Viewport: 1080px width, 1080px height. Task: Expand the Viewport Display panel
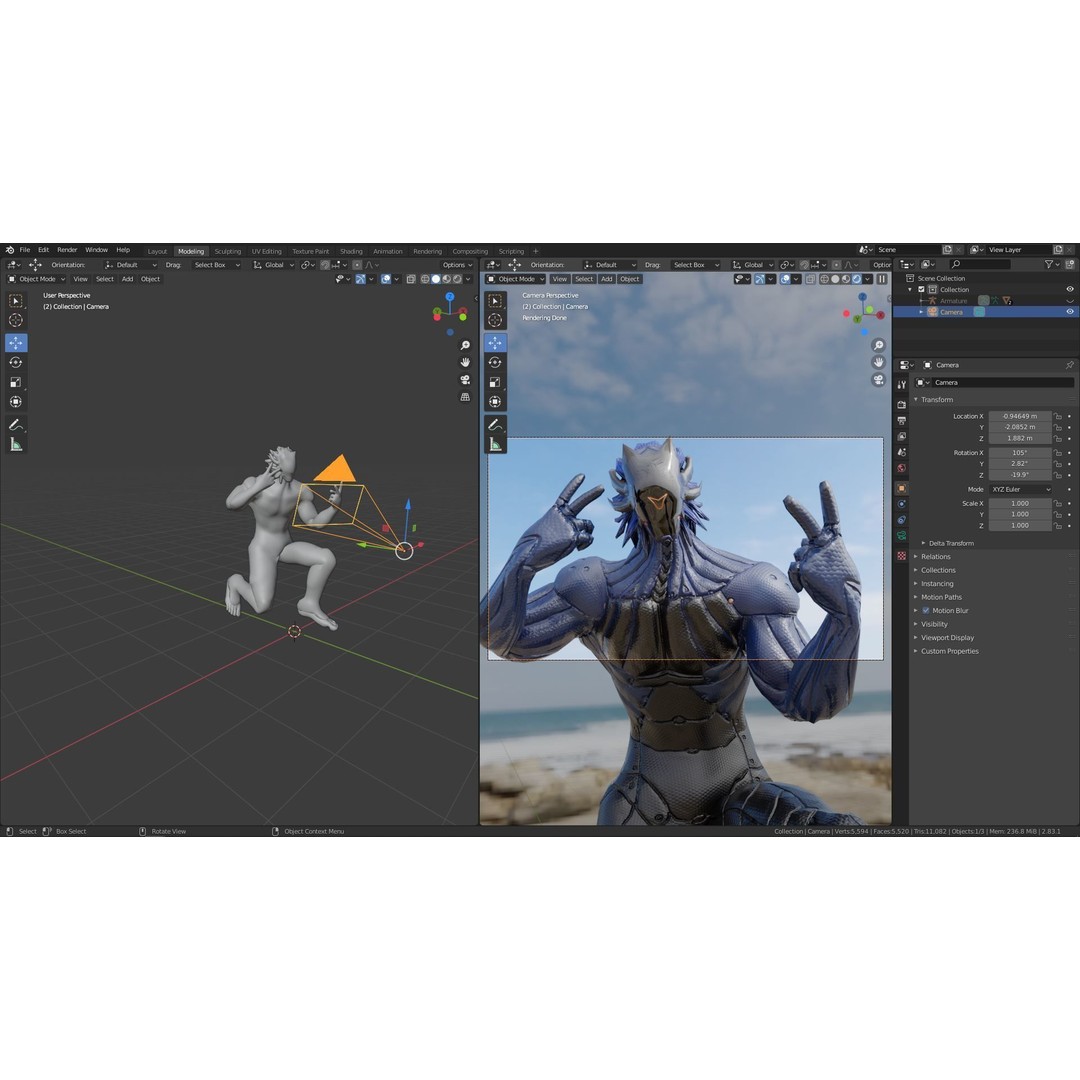[944, 638]
